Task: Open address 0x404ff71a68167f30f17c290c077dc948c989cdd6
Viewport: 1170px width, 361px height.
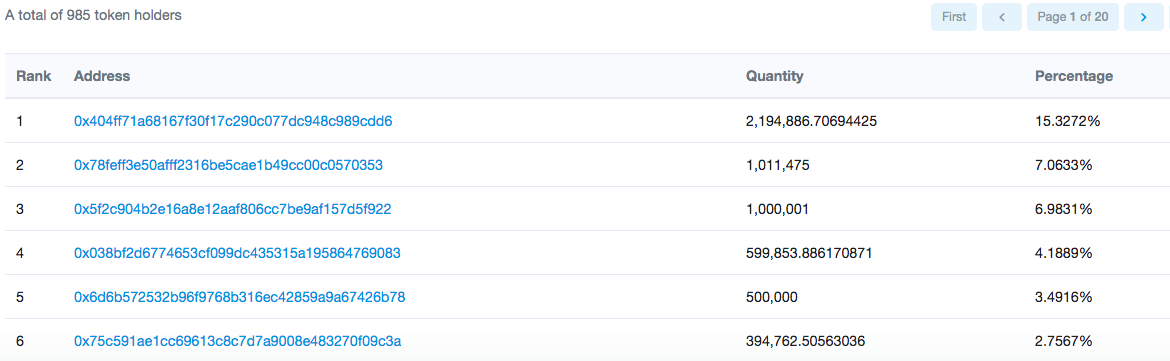Action: (233, 121)
